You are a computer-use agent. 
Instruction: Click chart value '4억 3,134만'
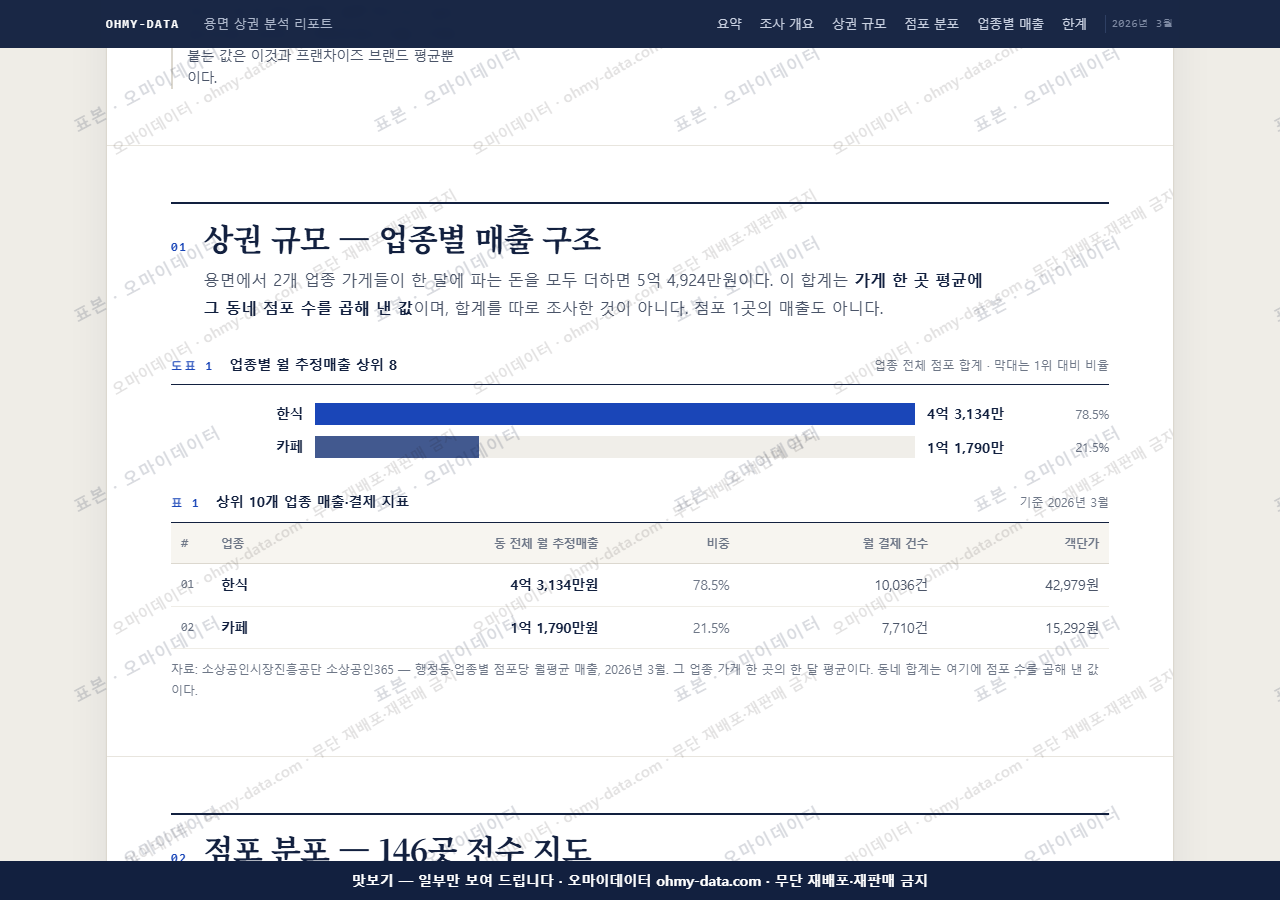[x=965, y=414]
